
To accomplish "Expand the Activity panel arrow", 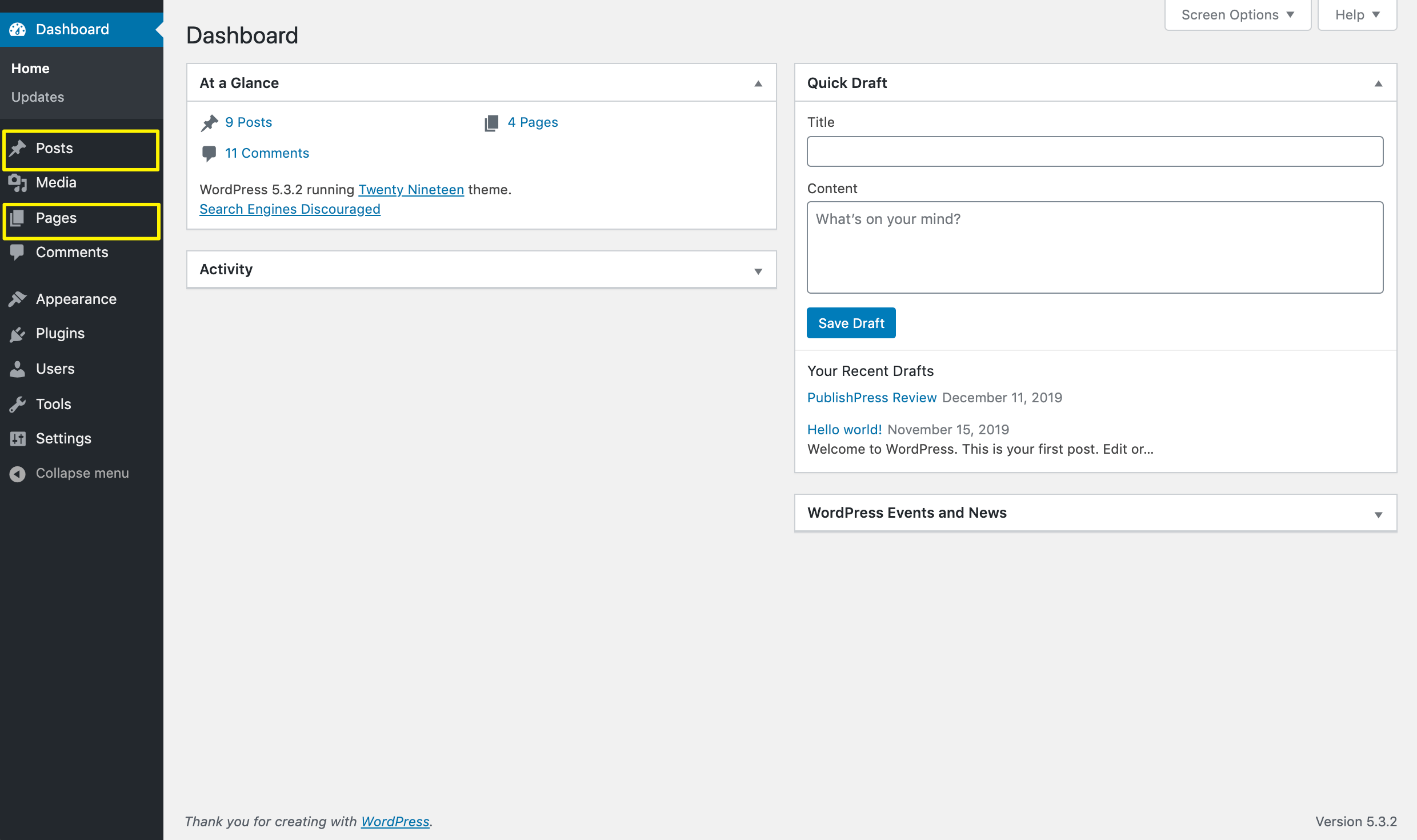I will (758, 271).
